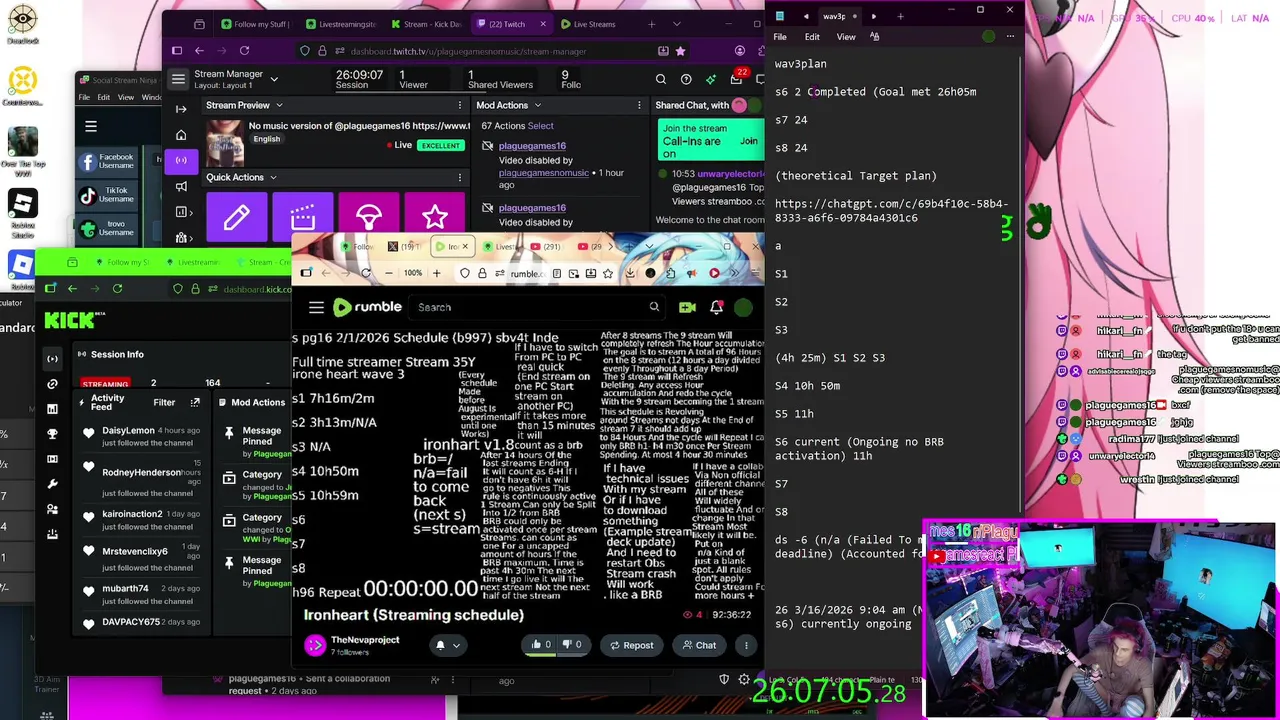
Task: Collapse the Stream Preview panel chevron
Action: pyautogui.click(x=279, y=105)
